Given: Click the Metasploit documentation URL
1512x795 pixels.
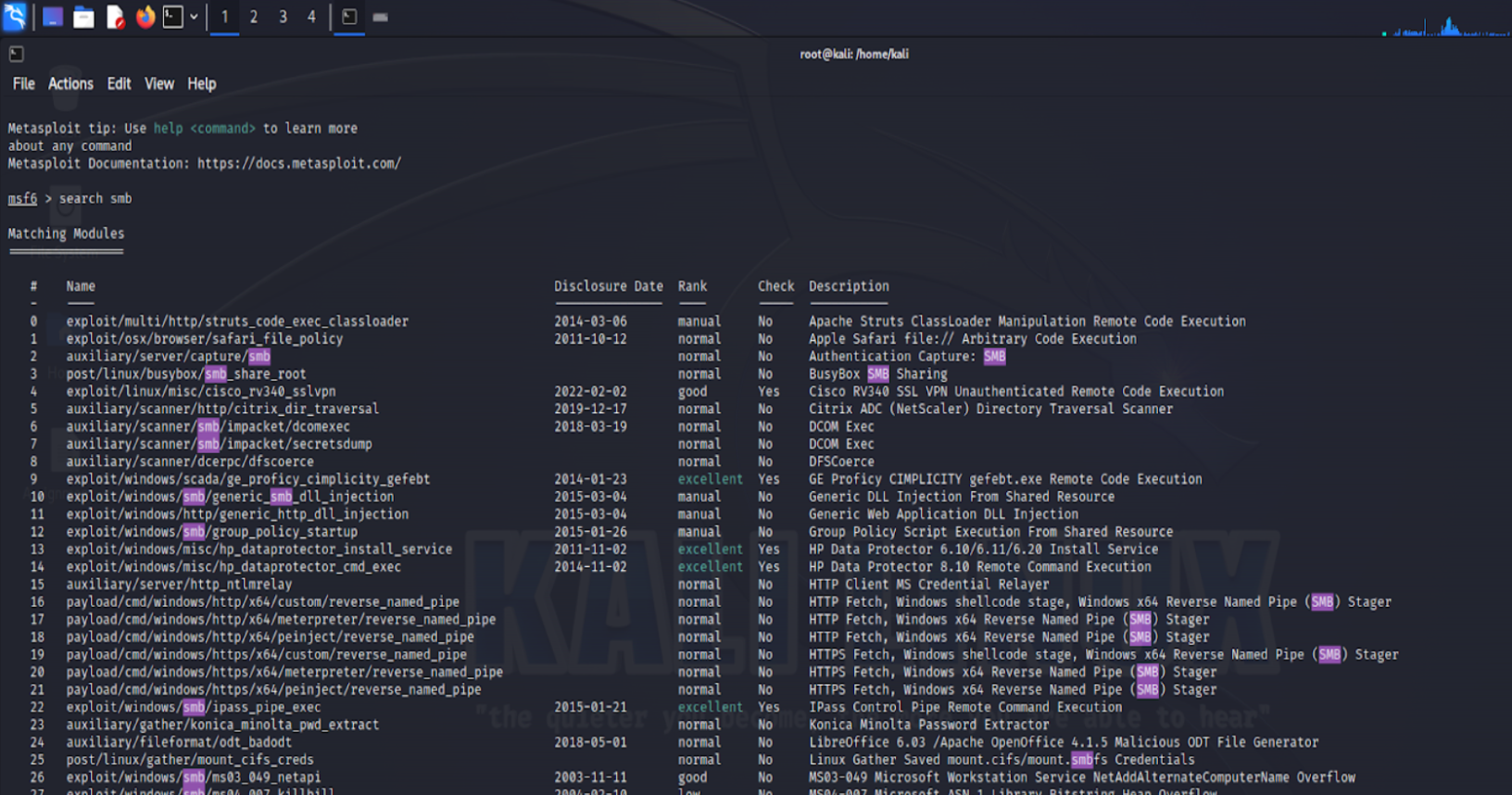Looking at the screenshot, I should (298, 164).
